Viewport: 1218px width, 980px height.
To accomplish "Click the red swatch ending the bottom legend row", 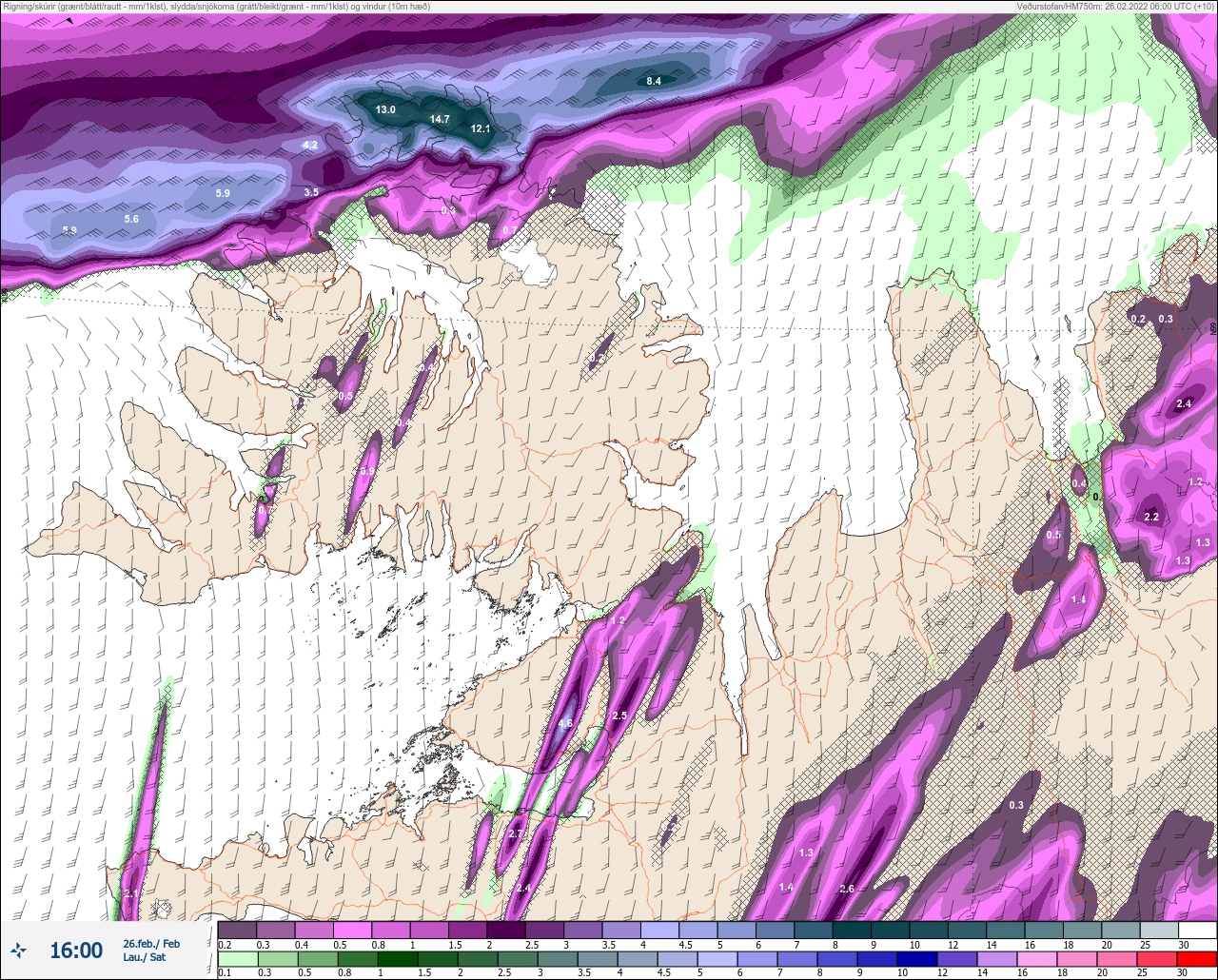I will tap(1197, 958).
